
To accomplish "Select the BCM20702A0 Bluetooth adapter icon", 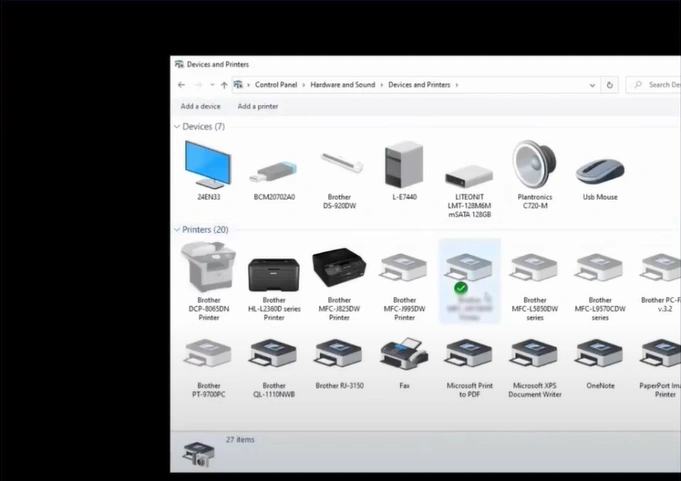I will coord(274,170).
